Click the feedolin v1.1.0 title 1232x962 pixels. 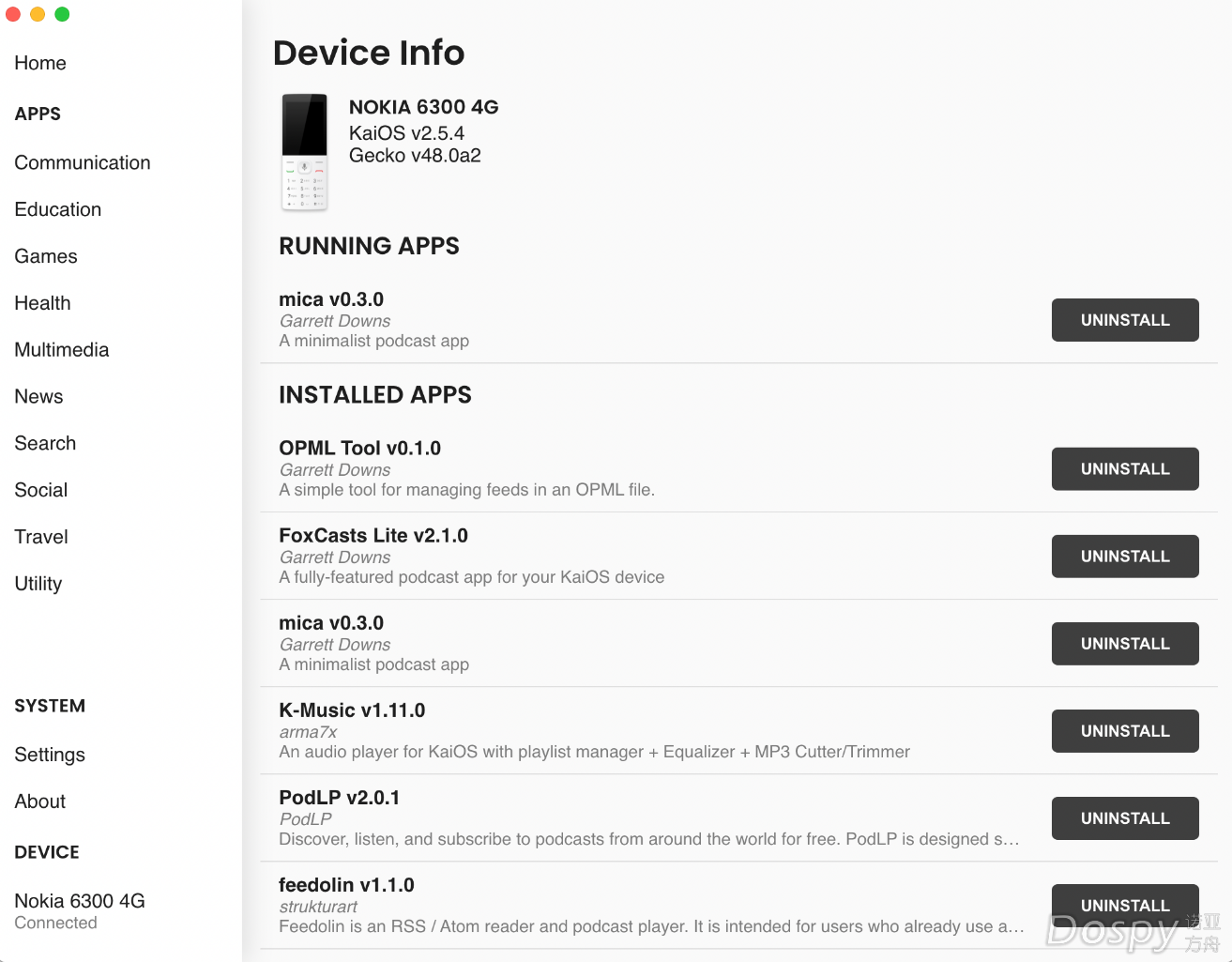pyautogui.click(x=346, y=885)
